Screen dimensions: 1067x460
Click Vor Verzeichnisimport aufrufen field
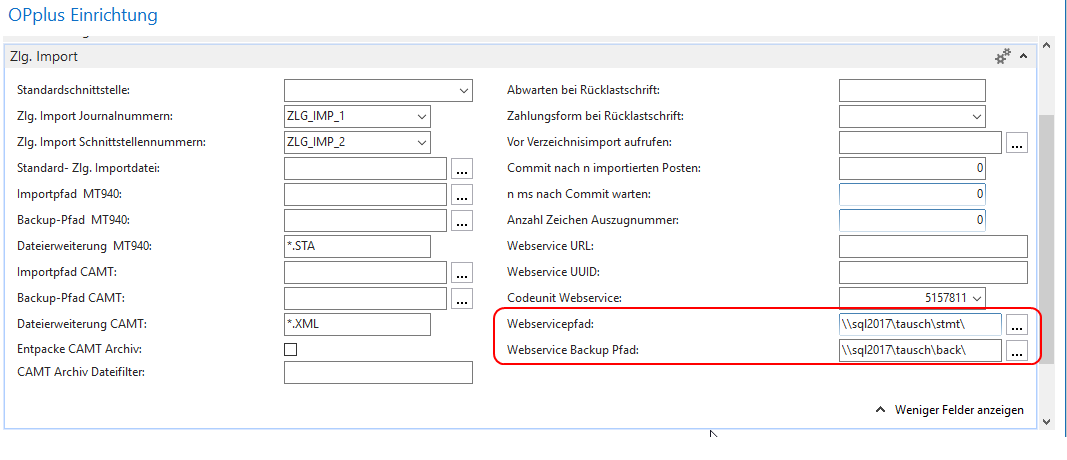[920, 142]
